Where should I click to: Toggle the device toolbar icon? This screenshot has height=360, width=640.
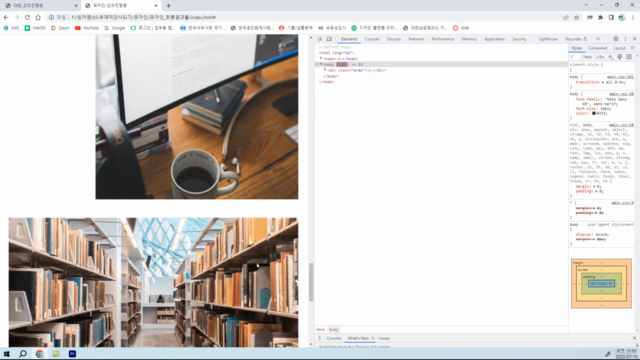pyautogui.click(x=329, y=39)
